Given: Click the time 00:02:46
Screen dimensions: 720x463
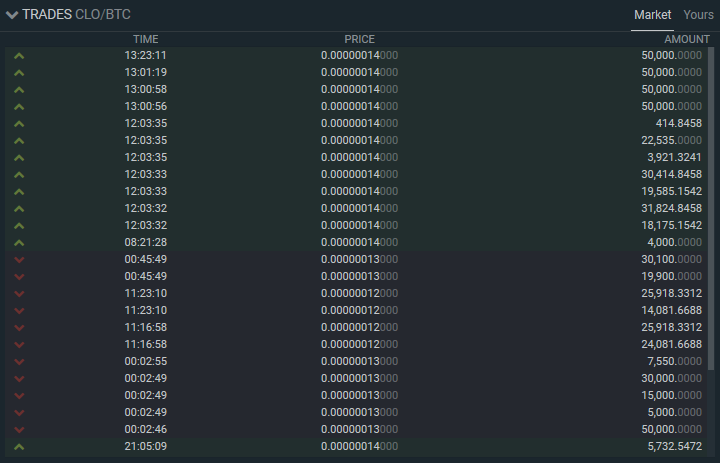Looking at the screenshot, I should click(146, 429).
